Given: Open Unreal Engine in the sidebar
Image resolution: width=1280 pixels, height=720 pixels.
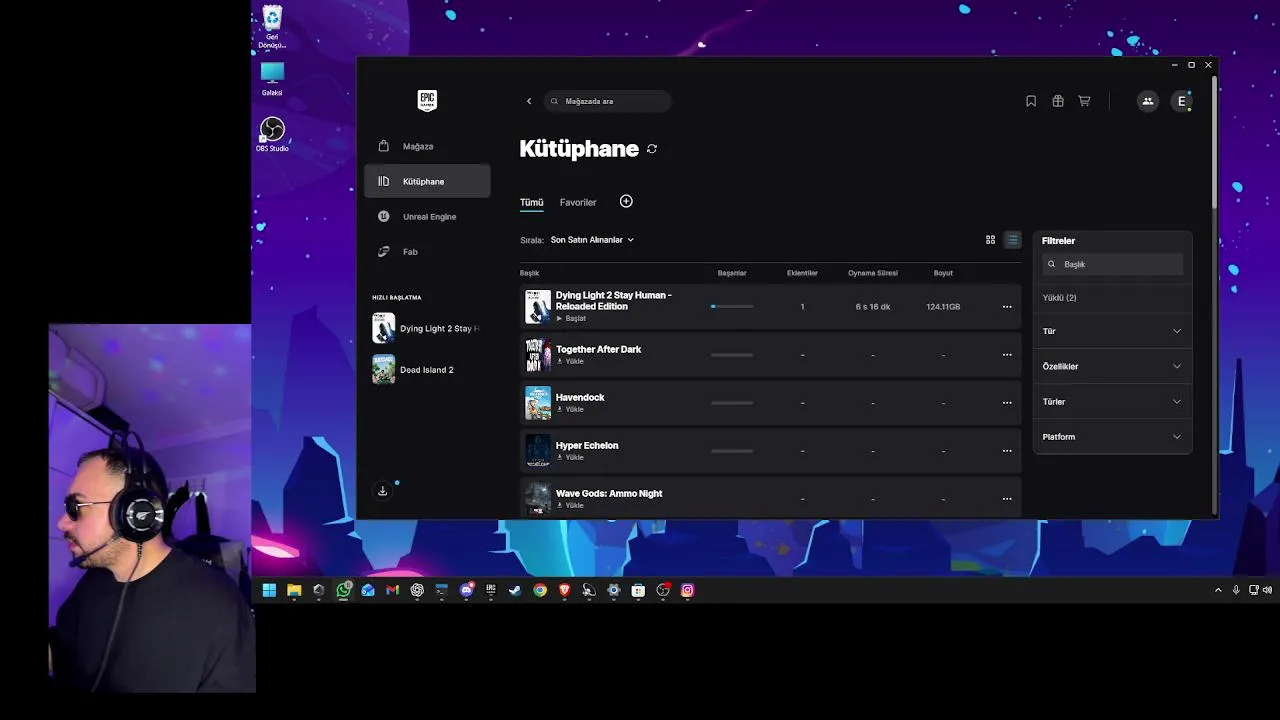Looking at the screenshot, I should [427, 216].
